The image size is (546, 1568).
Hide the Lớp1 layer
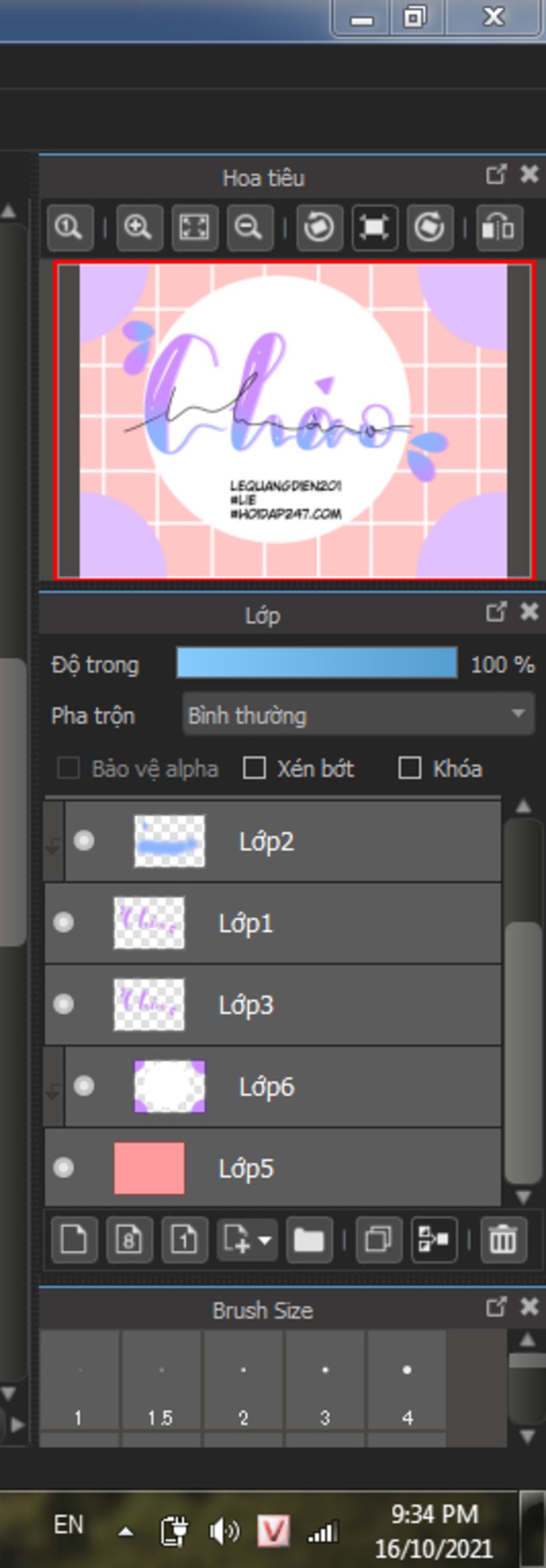(63, 923)
